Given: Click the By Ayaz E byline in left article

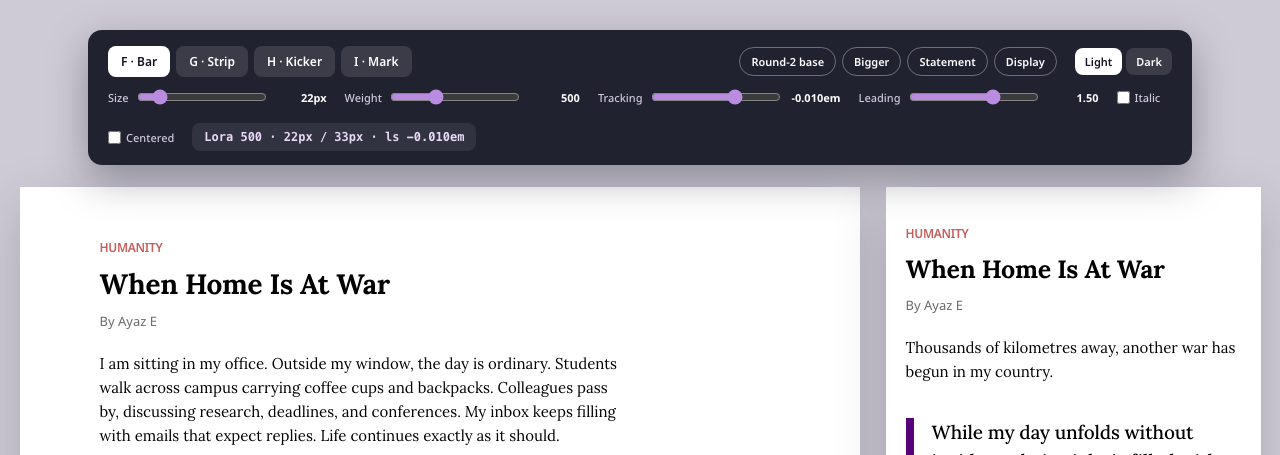Looking at the screenshot, I should coord(128,322).
